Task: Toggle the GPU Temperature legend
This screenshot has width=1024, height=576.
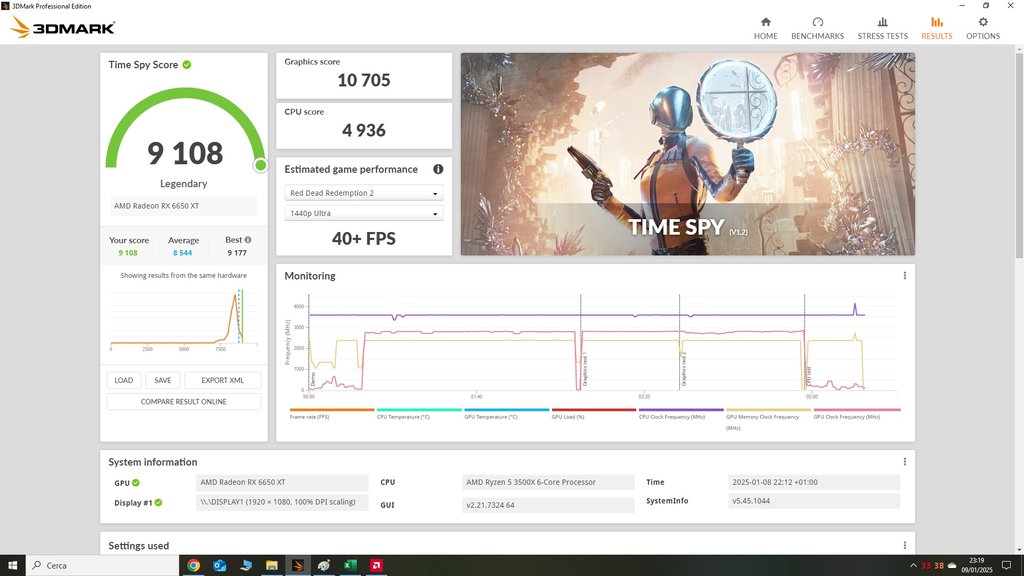Action: (x=506, y=413)
